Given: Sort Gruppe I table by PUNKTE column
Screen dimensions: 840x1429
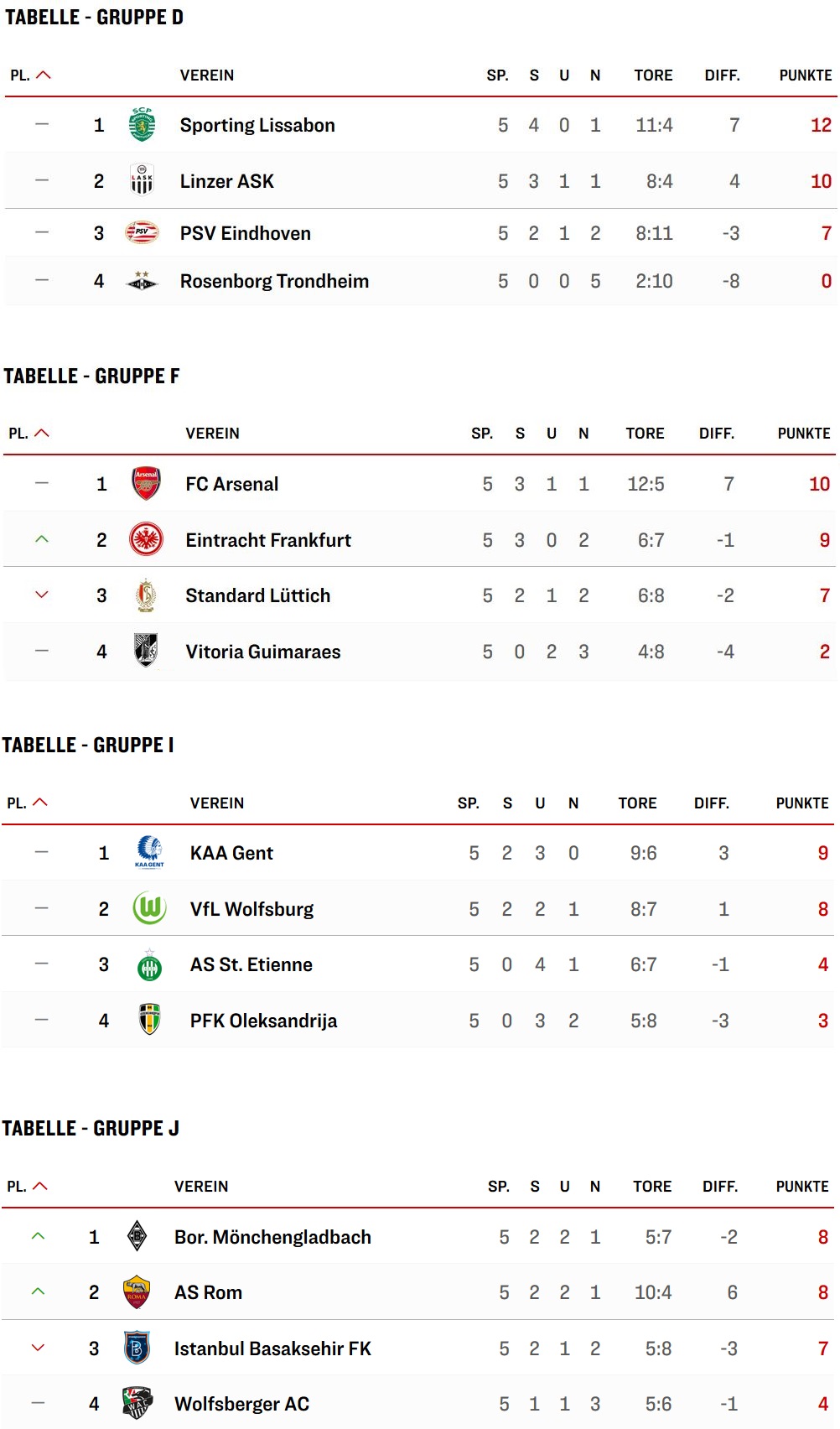Looking at the screenshot, I should [x=802, y=803].
